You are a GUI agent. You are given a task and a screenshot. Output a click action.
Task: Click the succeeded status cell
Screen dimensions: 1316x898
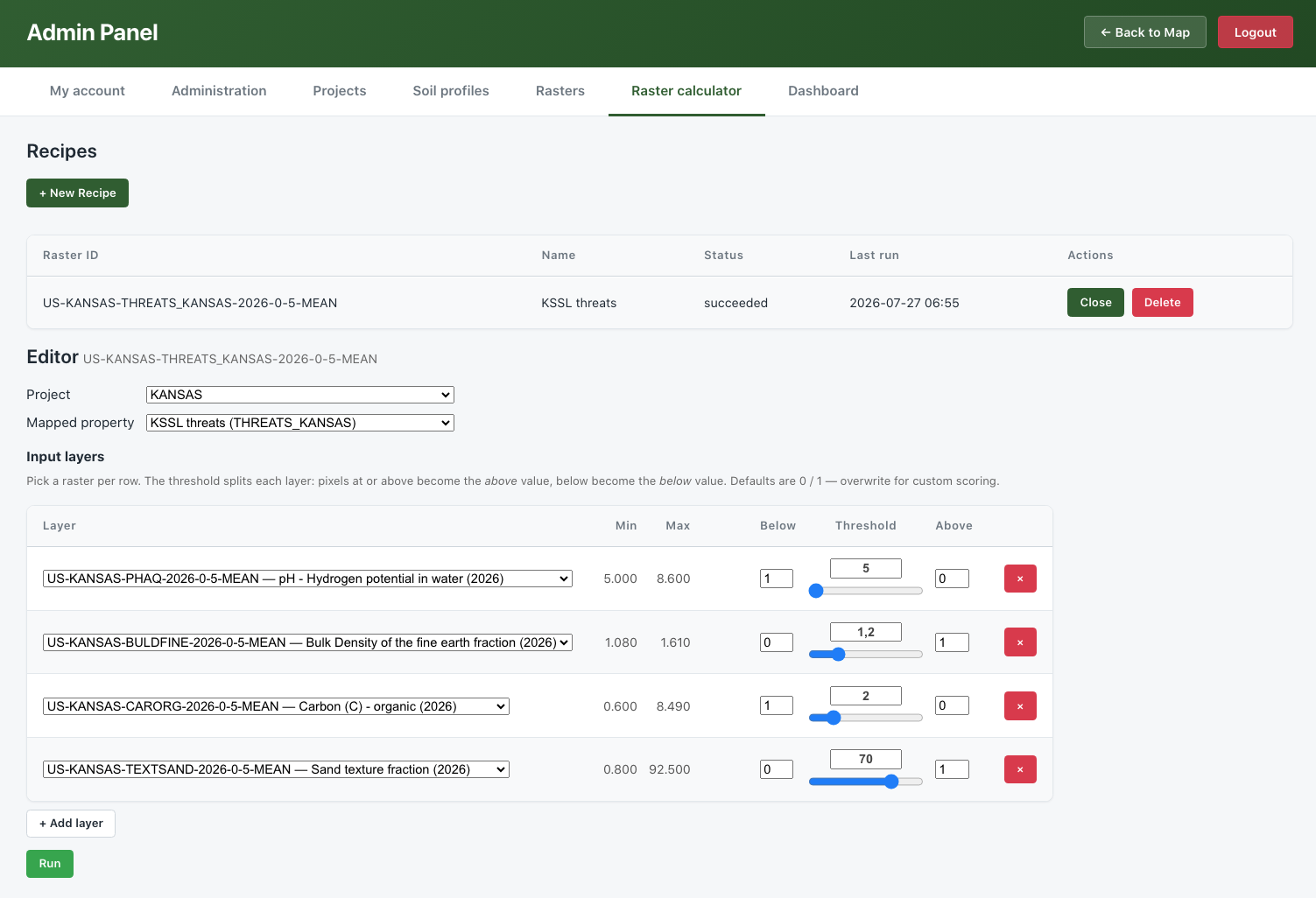click(x=735, y=303)
